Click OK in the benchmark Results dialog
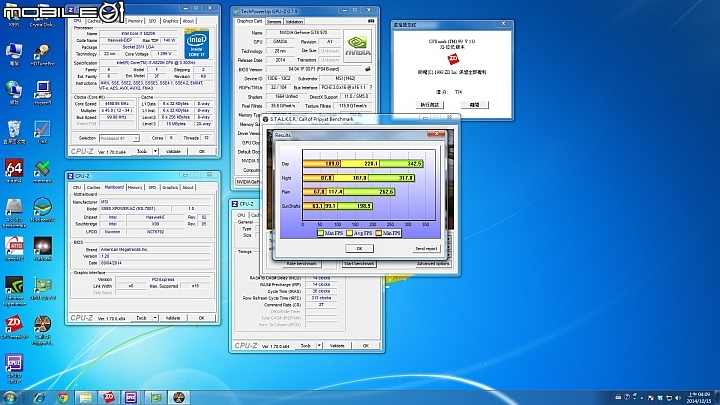This screenshot has height=405, width=720. pos(359,248)
